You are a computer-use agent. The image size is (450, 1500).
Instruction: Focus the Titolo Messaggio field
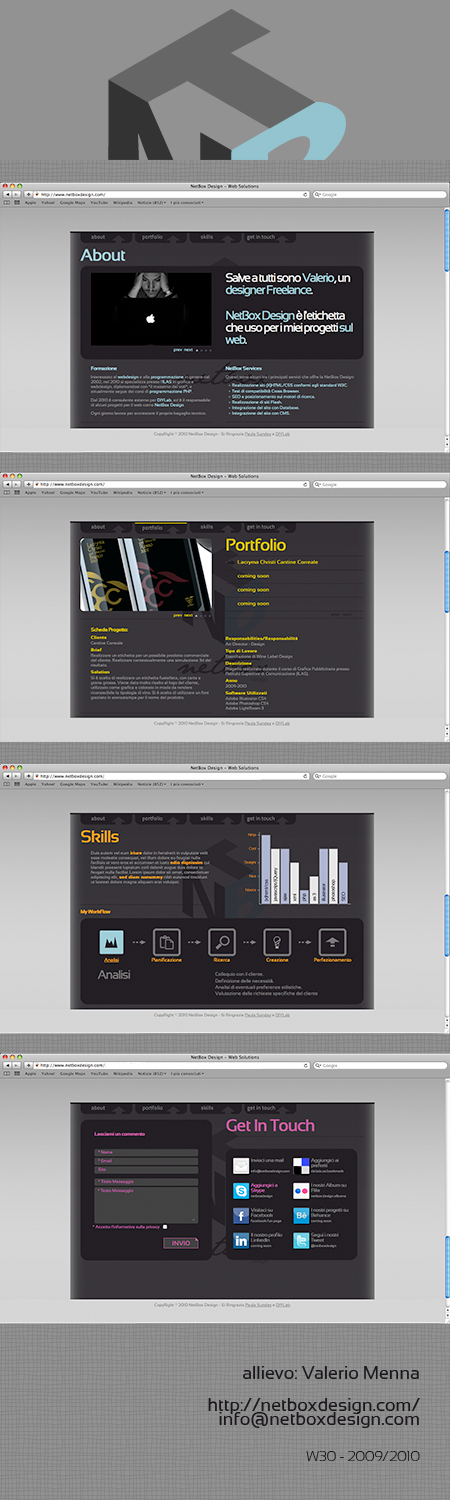point(147,1182)
